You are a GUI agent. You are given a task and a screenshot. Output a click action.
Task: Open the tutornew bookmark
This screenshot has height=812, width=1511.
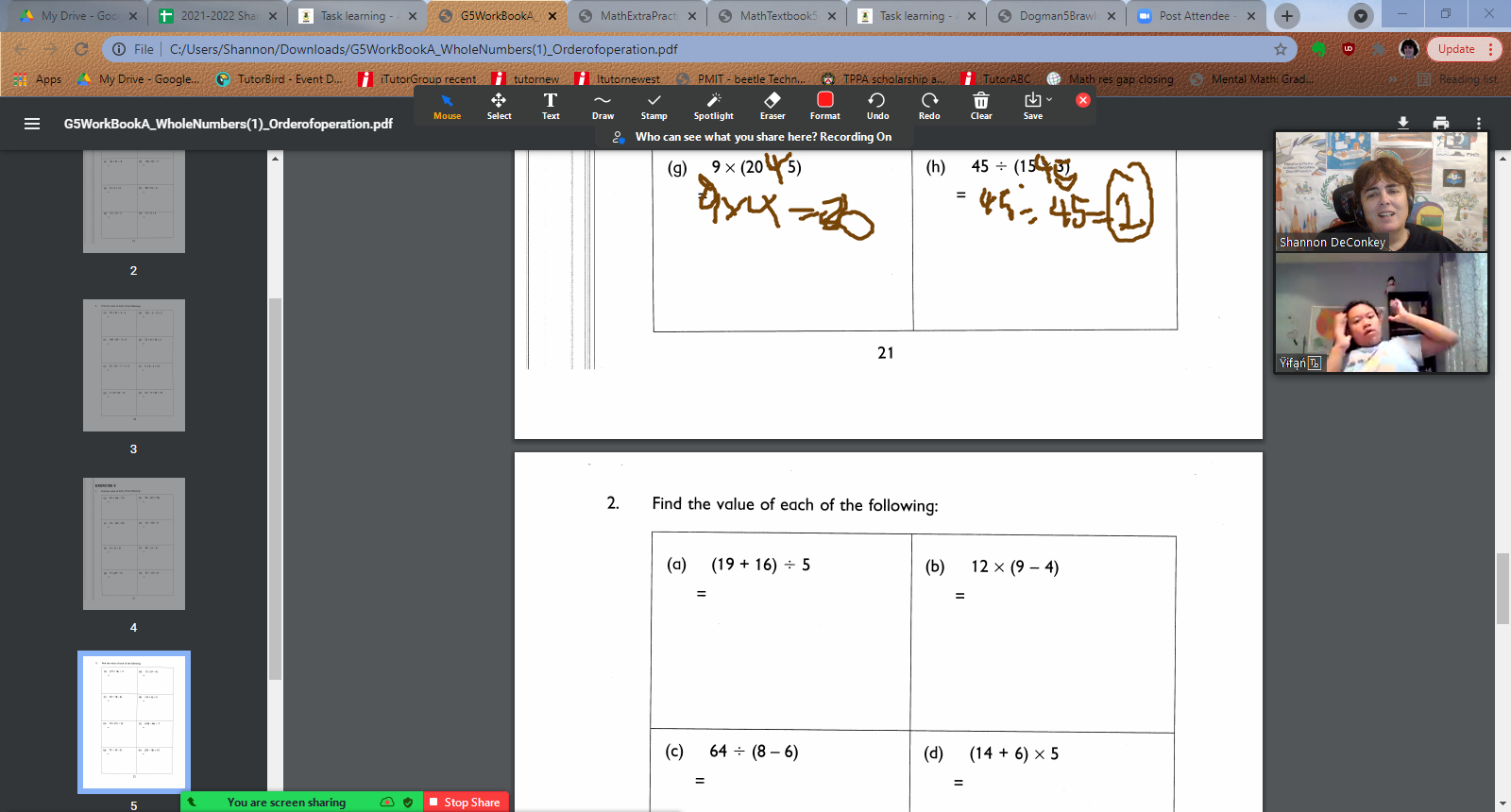pos(525,79)
